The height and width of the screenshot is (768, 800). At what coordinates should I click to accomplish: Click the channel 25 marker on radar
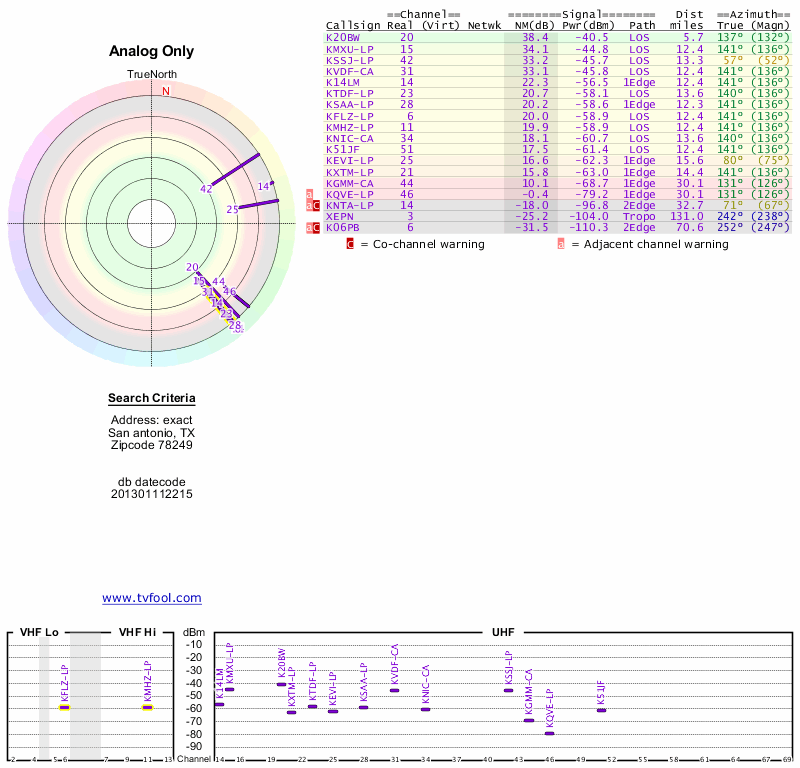(x=233, y=209)
